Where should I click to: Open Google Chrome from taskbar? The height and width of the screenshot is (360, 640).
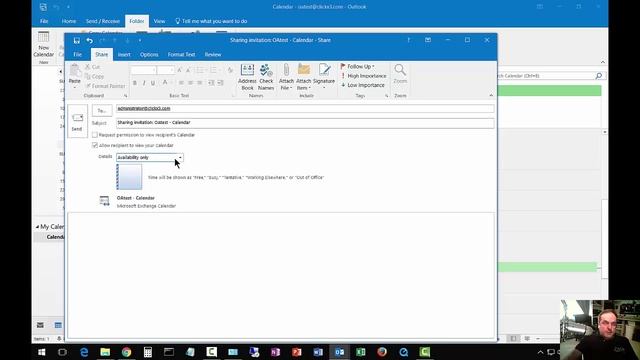coord(127,352)
